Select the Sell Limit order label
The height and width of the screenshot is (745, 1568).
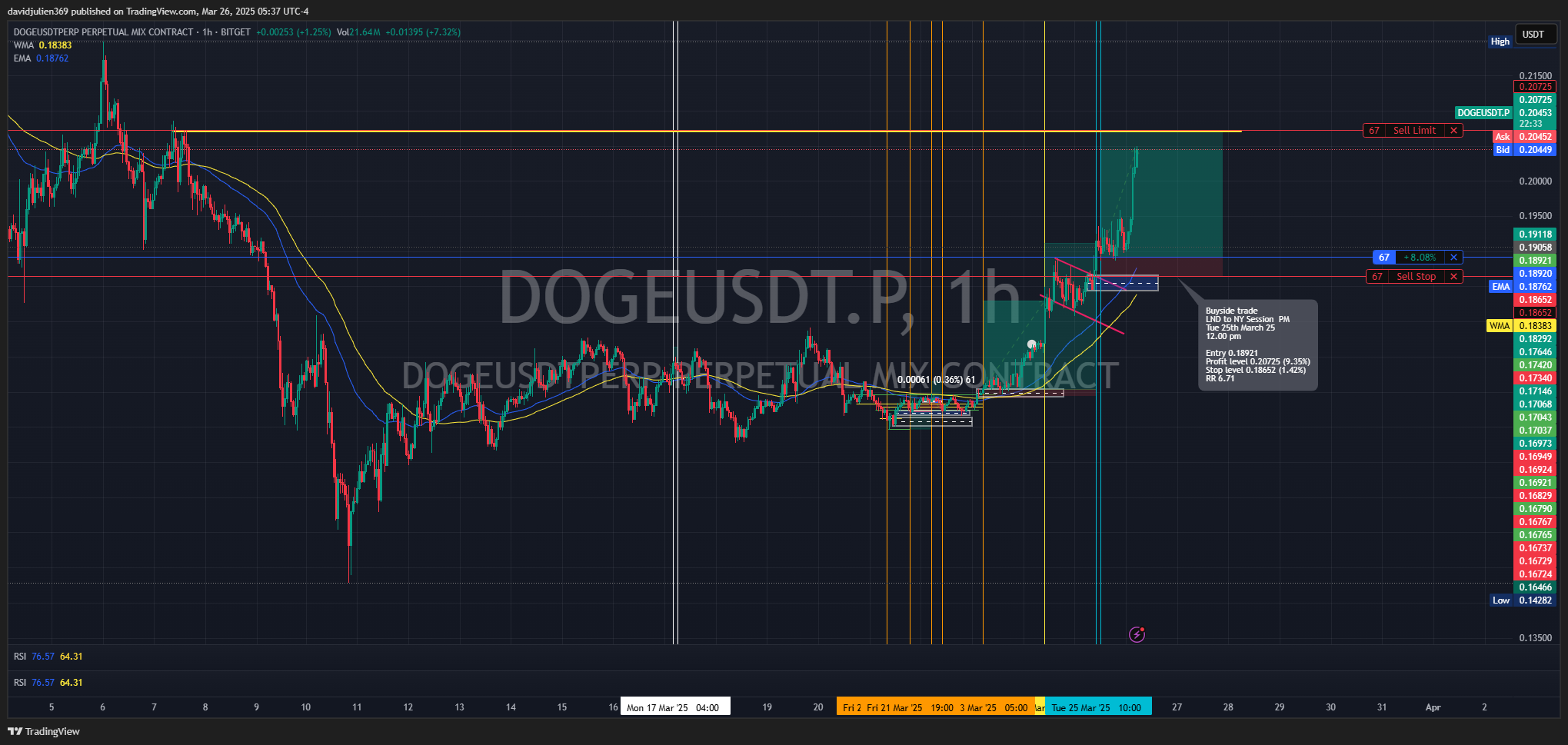(x=1414, y=131)
